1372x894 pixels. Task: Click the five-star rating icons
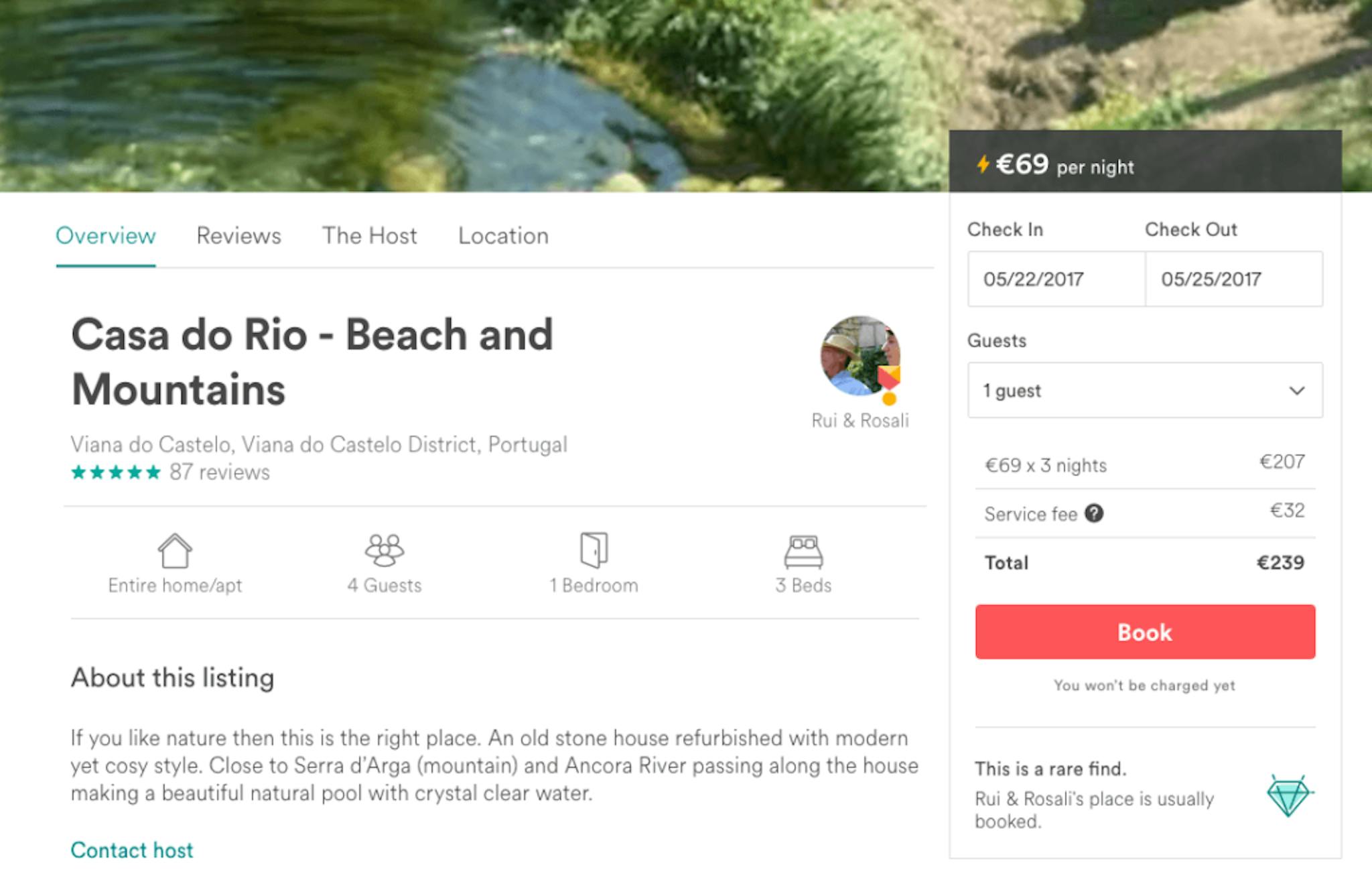[x=114, y=472]
